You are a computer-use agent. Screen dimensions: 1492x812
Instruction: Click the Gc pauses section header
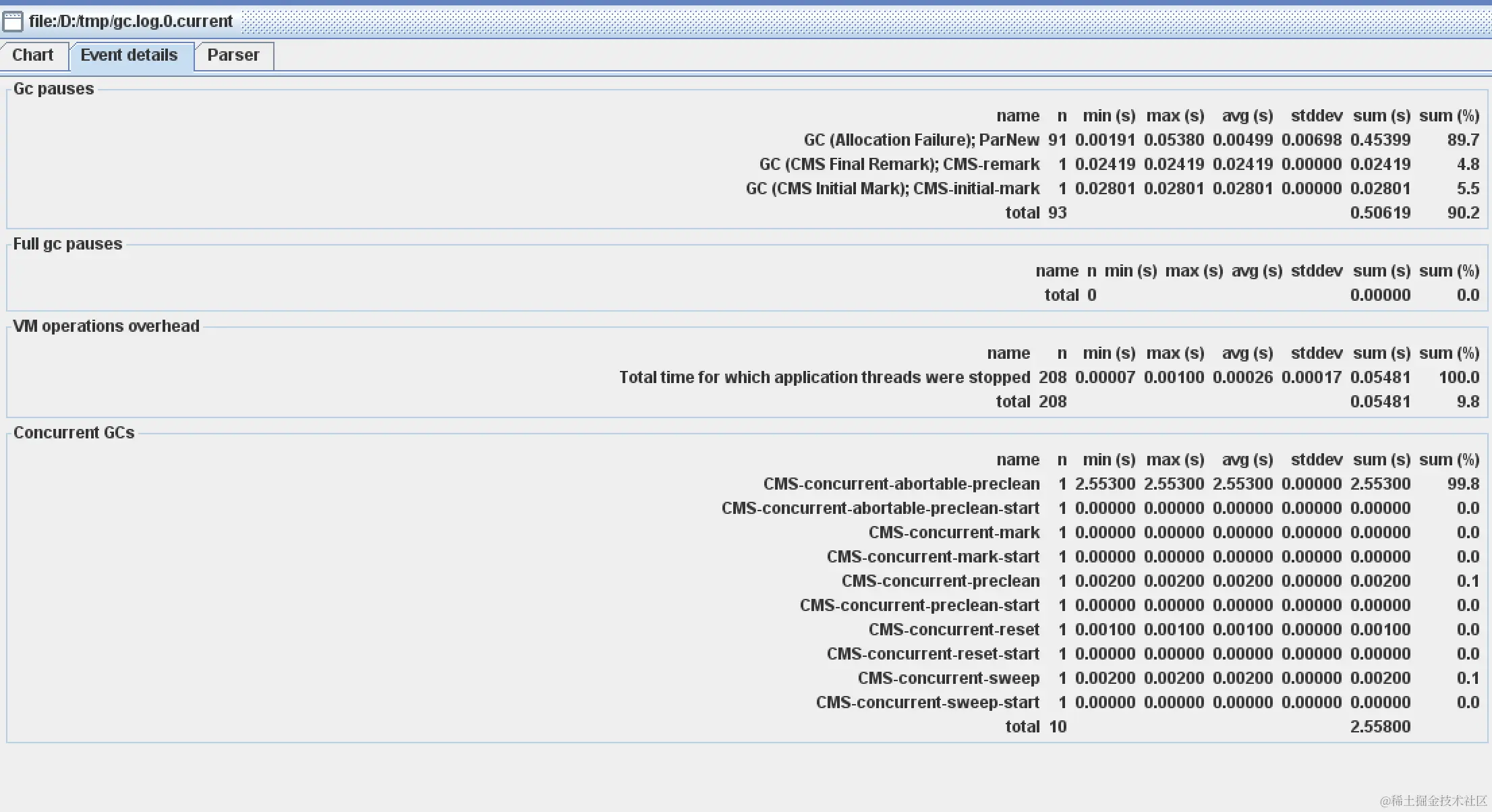53,88
